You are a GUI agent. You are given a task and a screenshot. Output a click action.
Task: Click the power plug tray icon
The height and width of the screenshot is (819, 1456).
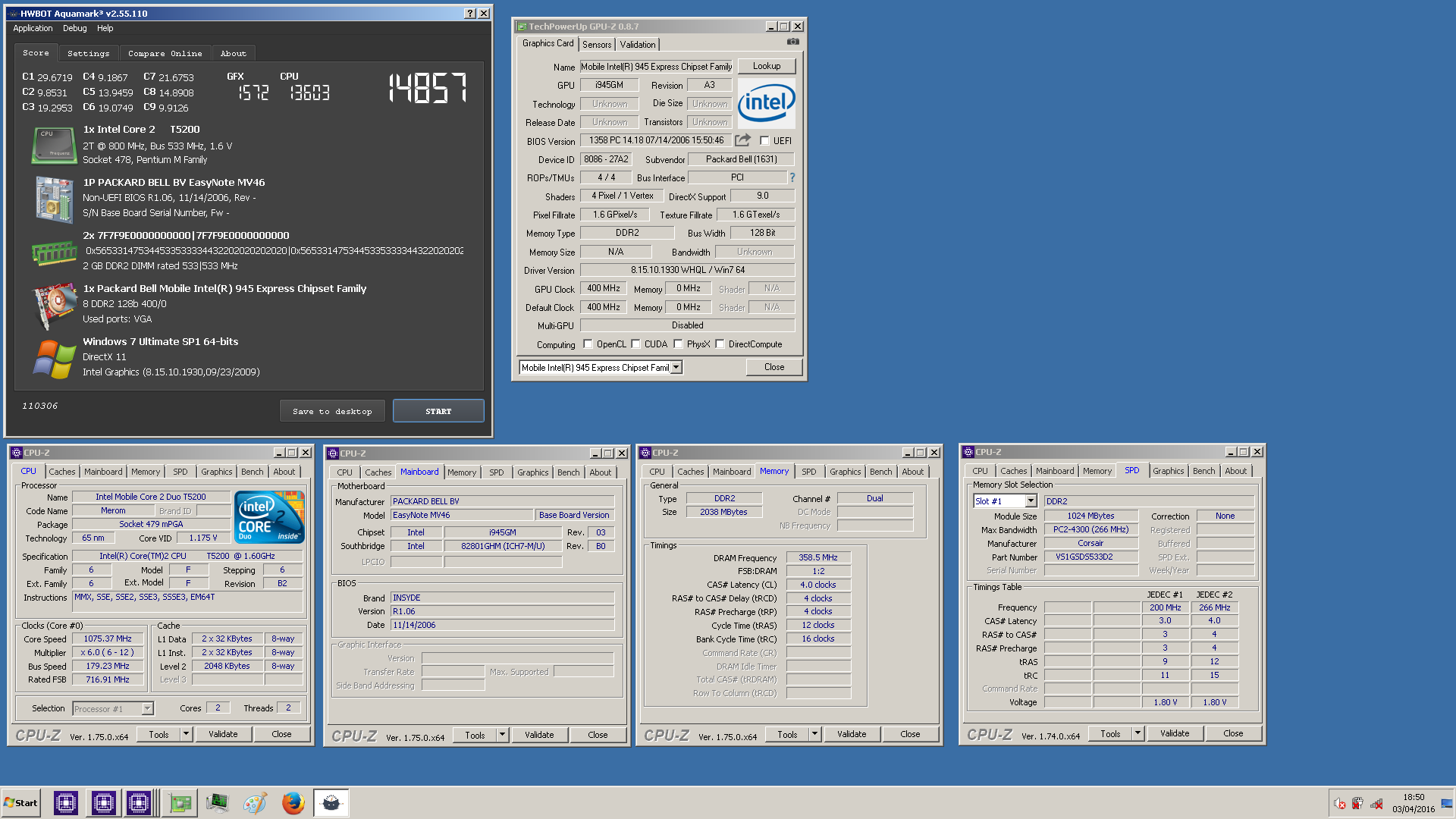tap(1357, 804)
